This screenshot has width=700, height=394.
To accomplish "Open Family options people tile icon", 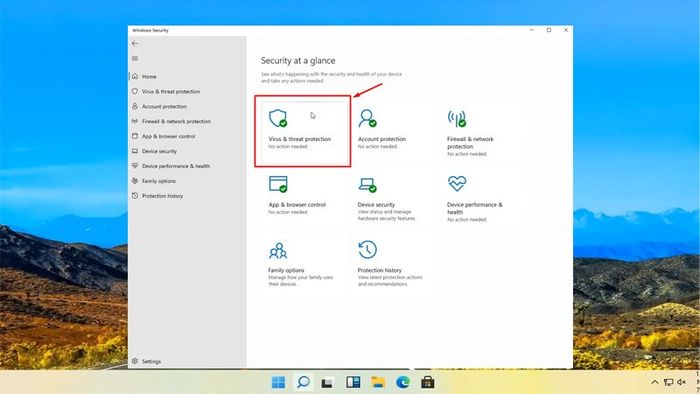I will (x=278, y=250).
